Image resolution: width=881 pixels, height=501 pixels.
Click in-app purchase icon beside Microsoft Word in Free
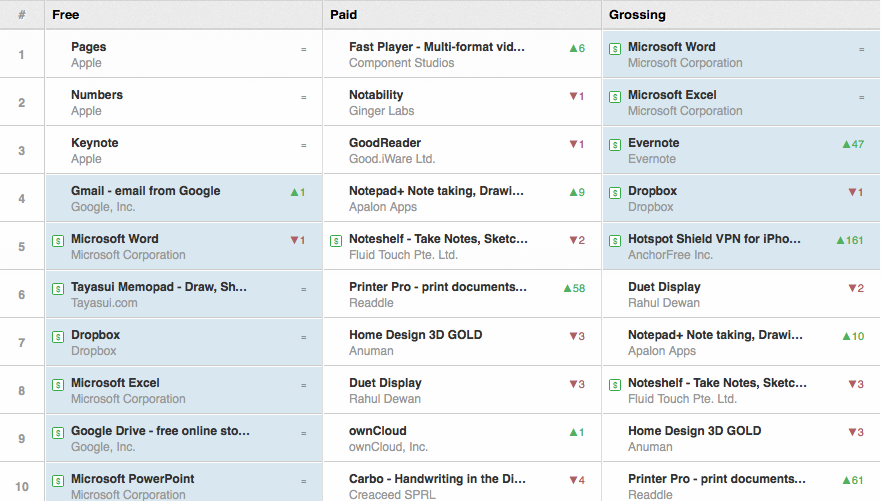58,241
